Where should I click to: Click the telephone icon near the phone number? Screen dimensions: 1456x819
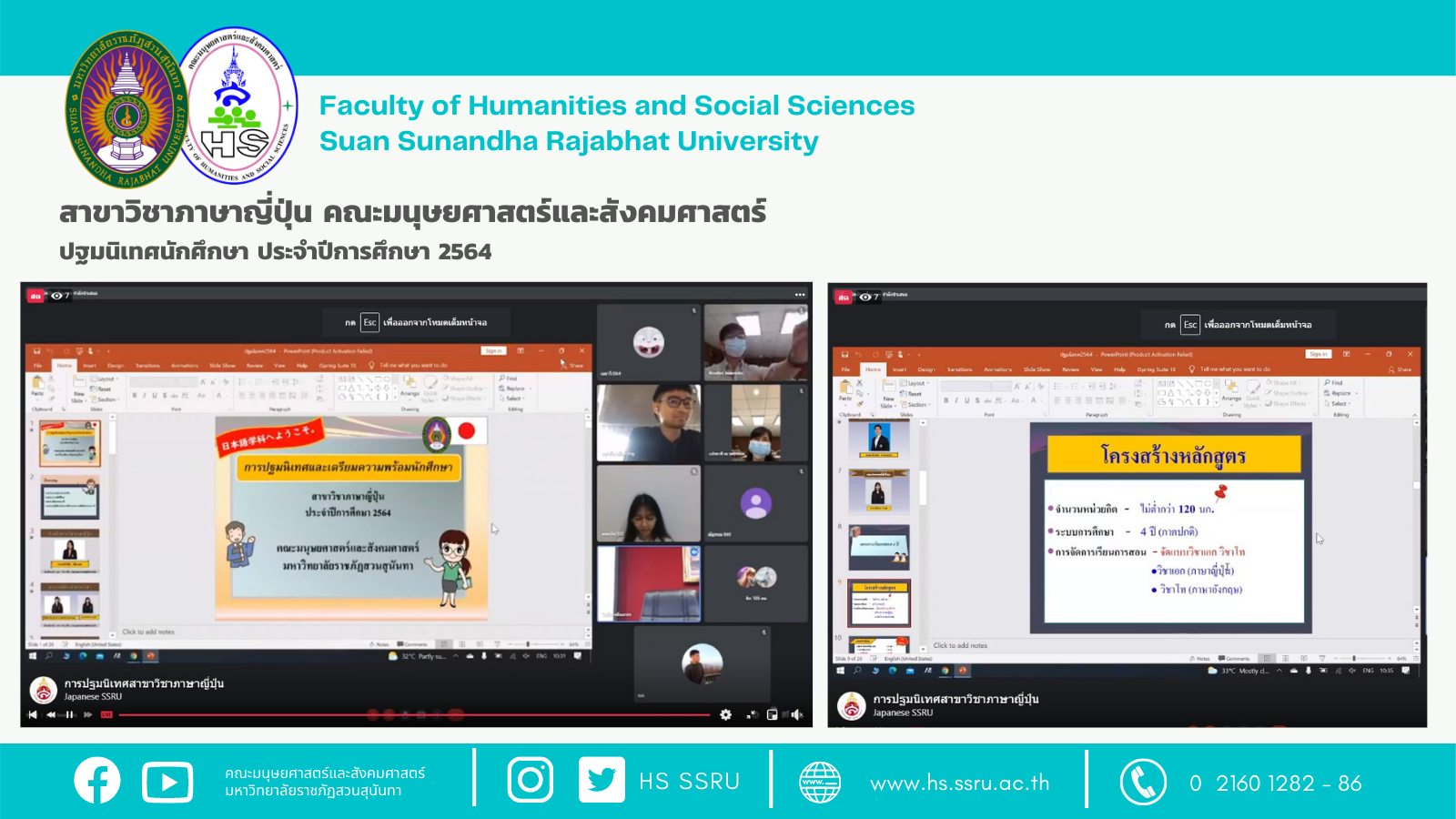1143,782
